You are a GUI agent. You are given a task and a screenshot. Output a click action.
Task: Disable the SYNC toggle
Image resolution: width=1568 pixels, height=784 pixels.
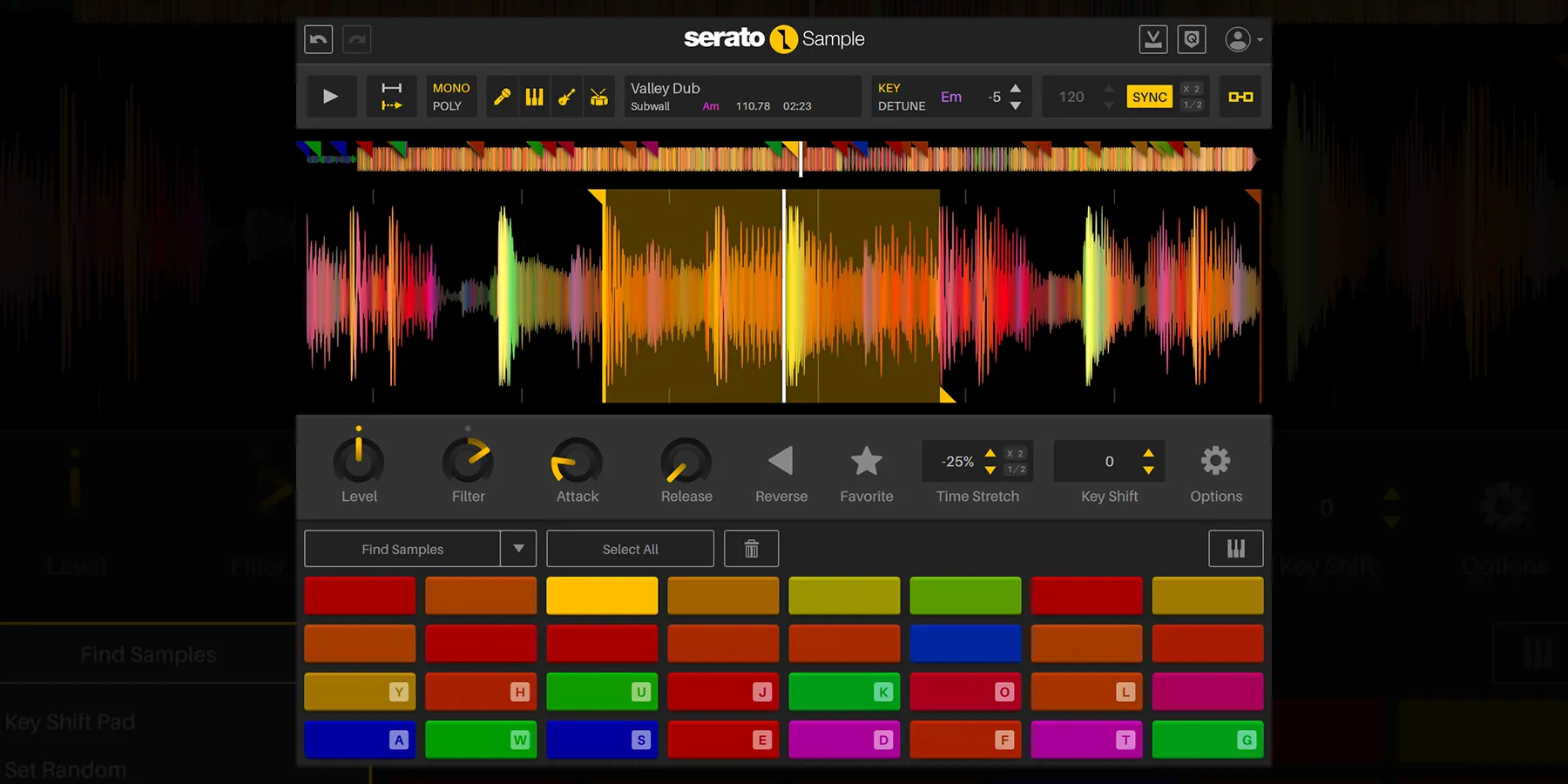pyautogui.click(x=1149, y=97)
